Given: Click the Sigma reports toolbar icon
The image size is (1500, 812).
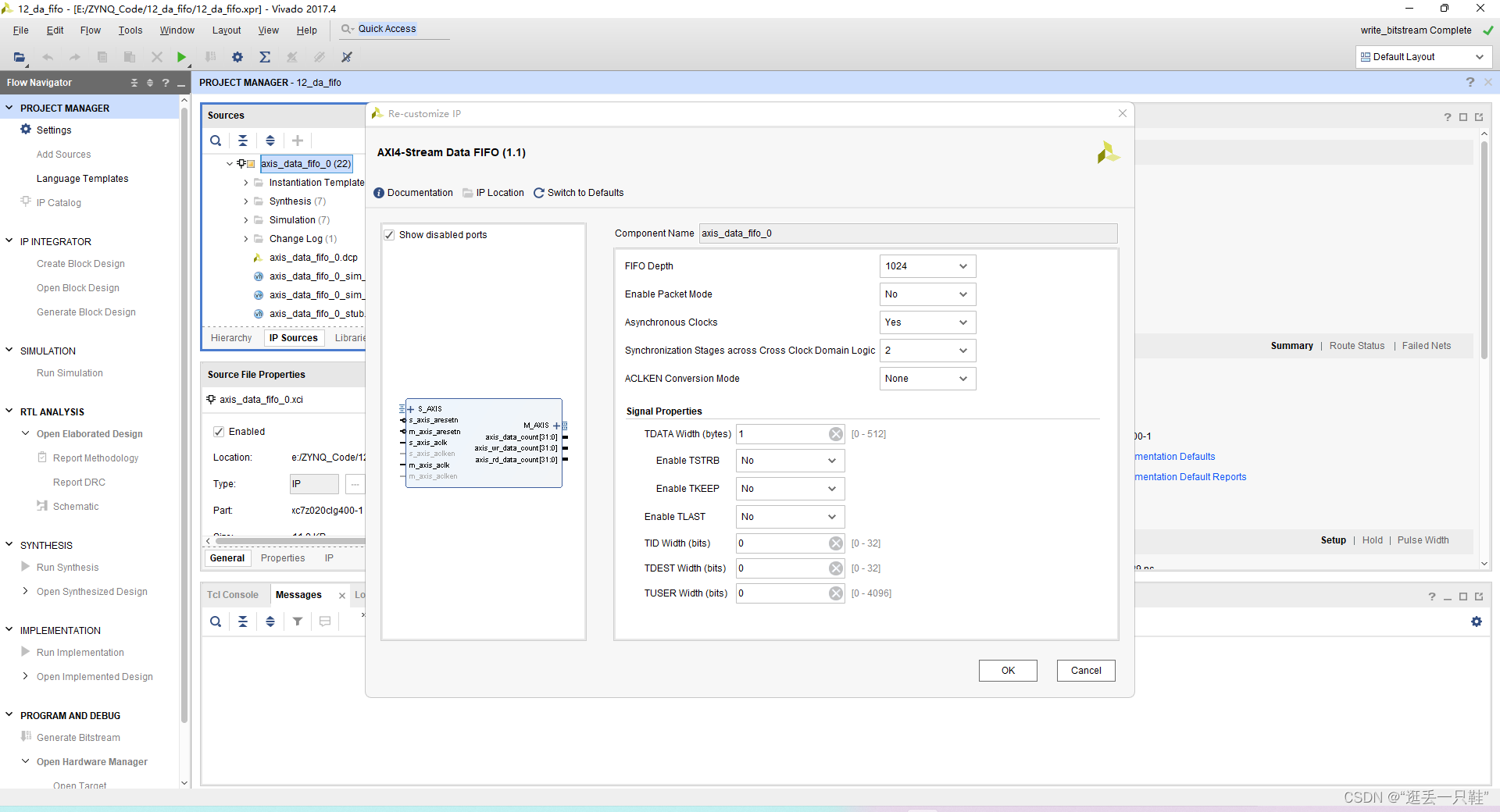Looking at the screenshot, I should [265, 57].
